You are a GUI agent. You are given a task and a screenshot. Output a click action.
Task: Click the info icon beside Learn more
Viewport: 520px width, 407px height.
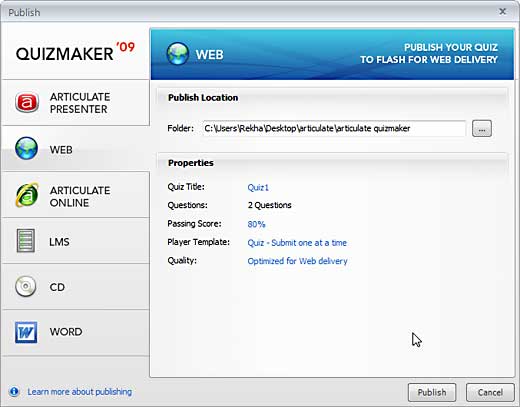[14, 391]
